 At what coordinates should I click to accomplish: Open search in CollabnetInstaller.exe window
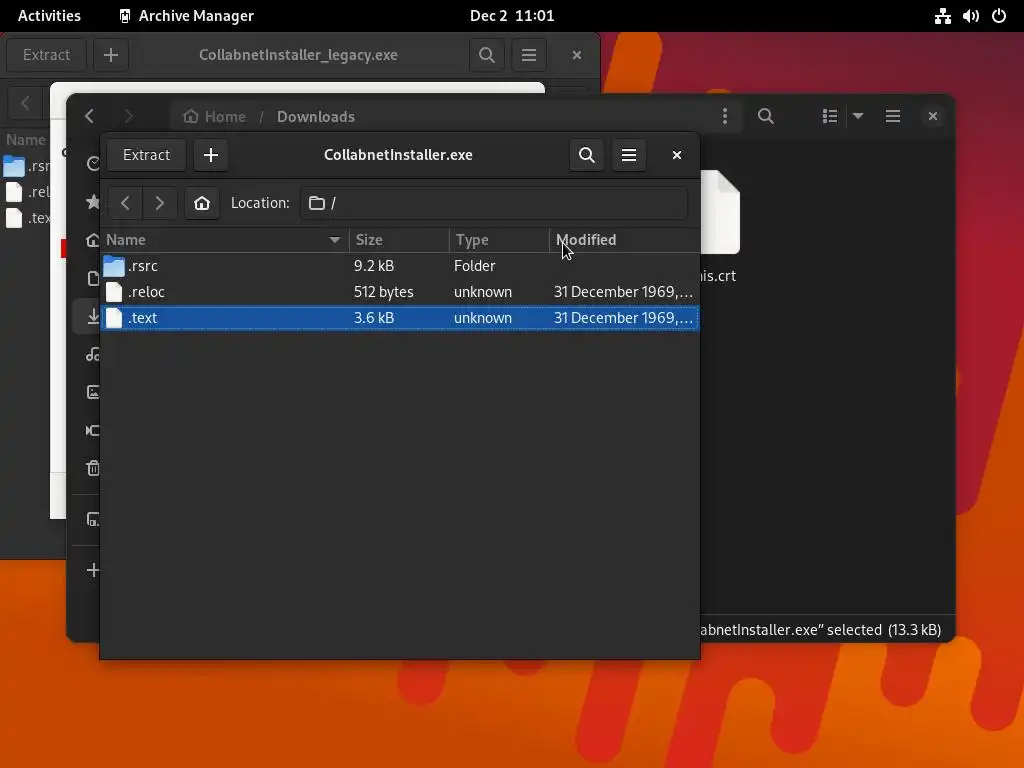pos(586,155)
